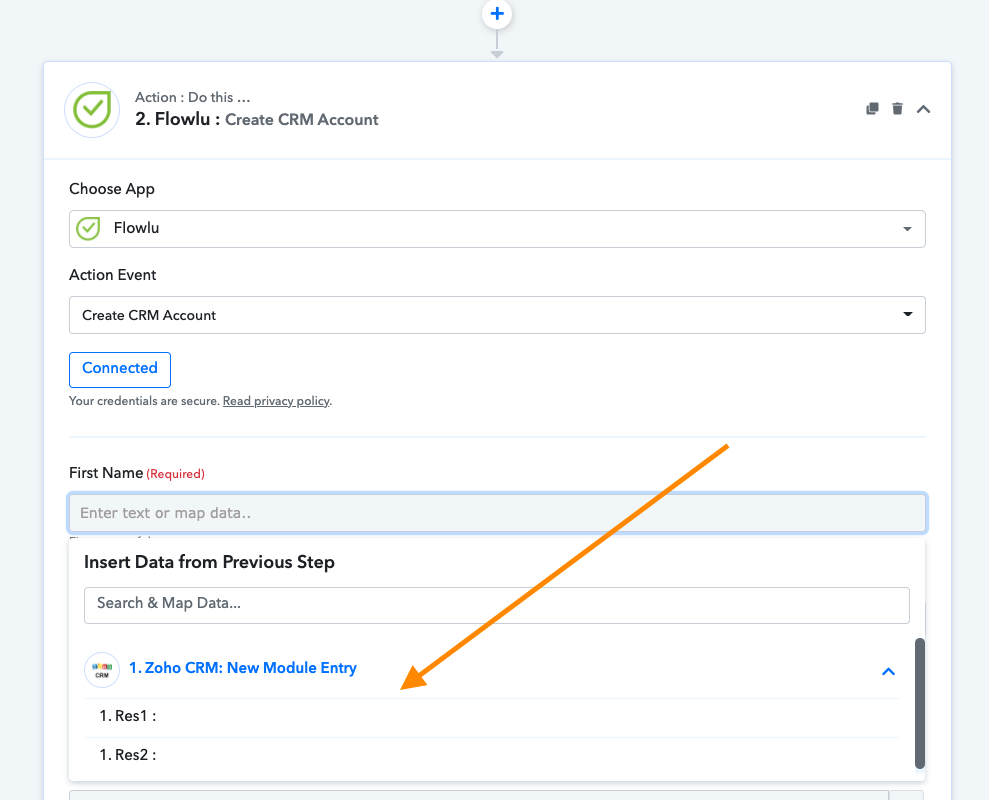Choose the '1. Res2 :' data entry
Viewport: 989px width, 800px height.
pos(492,756)
